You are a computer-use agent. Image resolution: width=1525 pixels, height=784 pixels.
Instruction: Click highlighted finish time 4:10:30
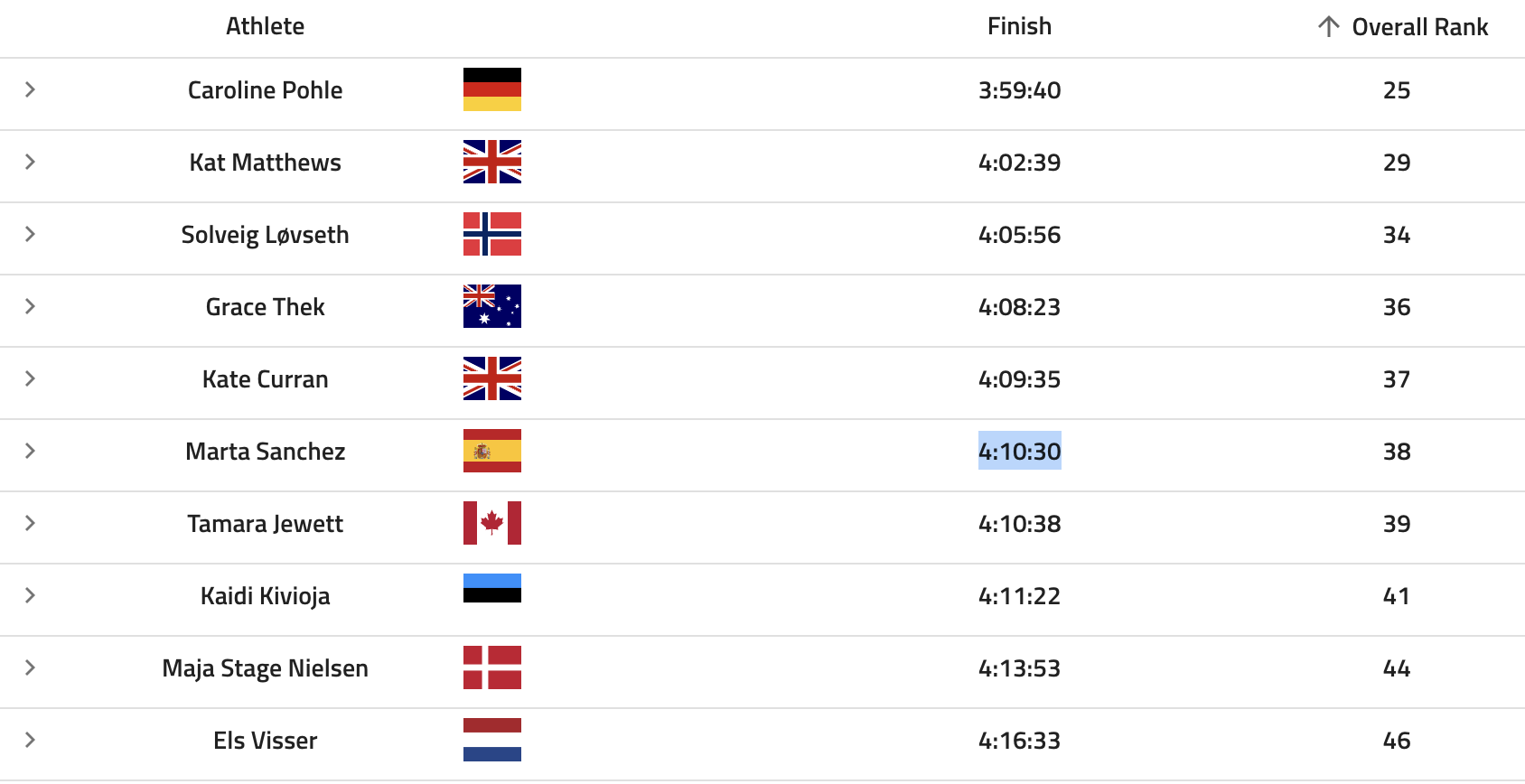1019,451
